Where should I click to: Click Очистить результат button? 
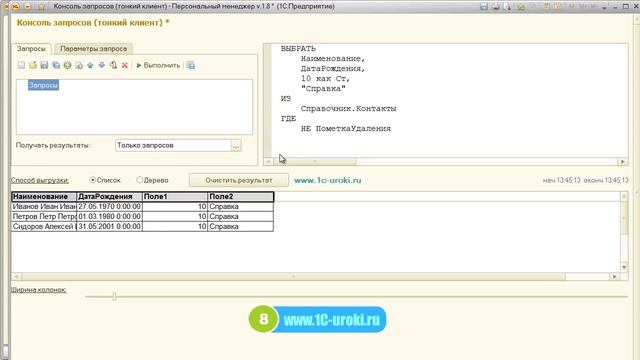(x=239, y=180)
